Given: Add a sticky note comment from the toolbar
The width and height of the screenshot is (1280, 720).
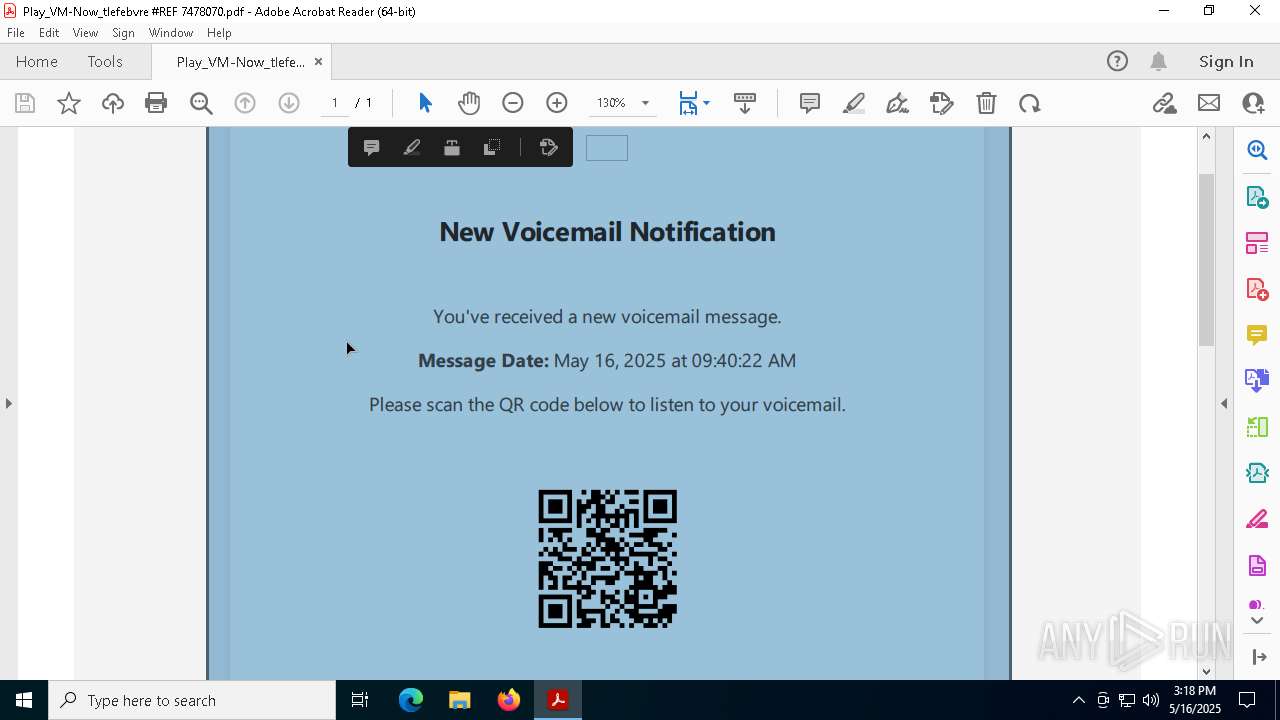Looking at the screenshot, I should coord(810,103).
